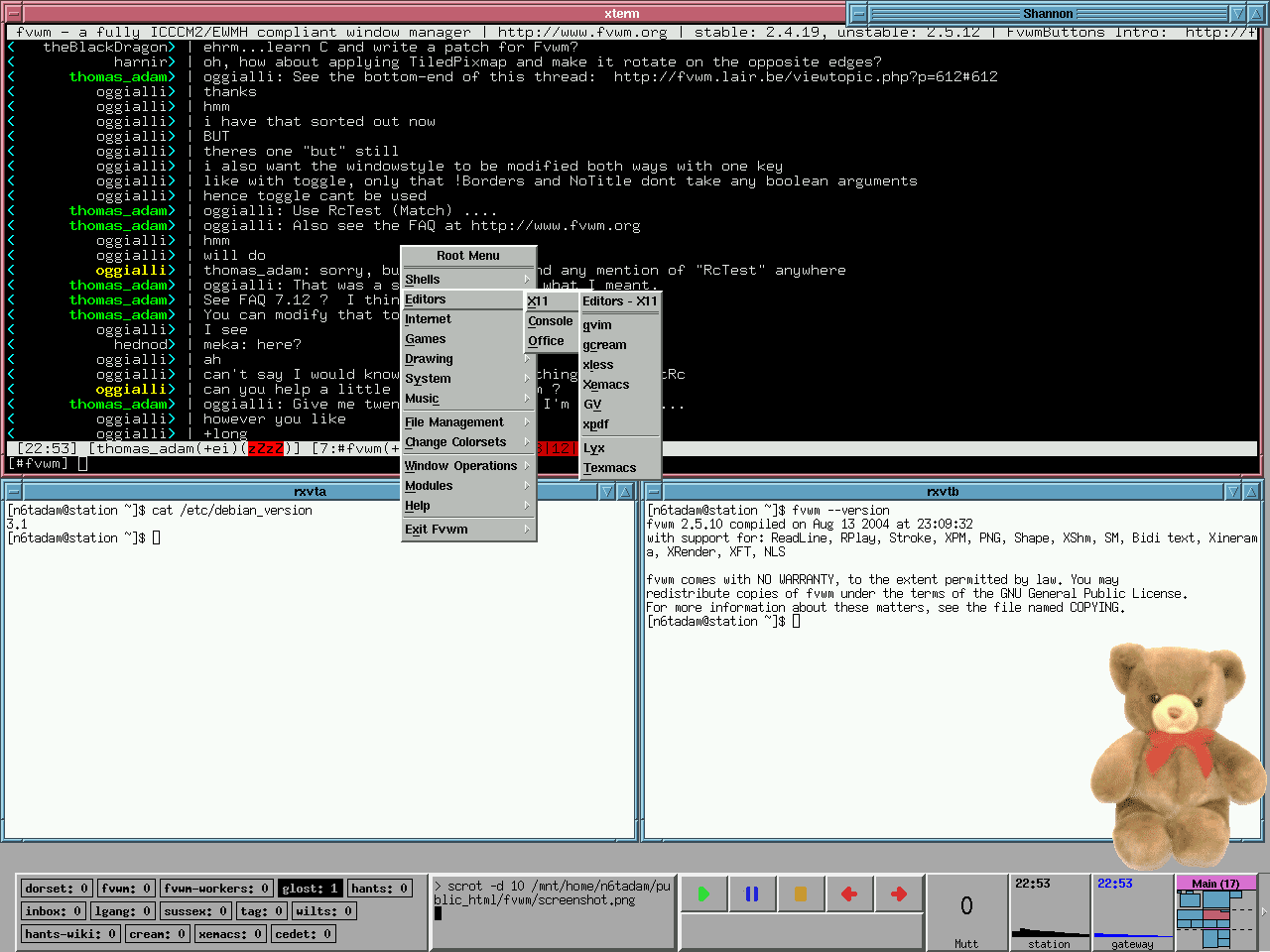Click the xemacs: 0 mailbox button
The width and height of the screenshot is (1270, 952).
[230, 934]
